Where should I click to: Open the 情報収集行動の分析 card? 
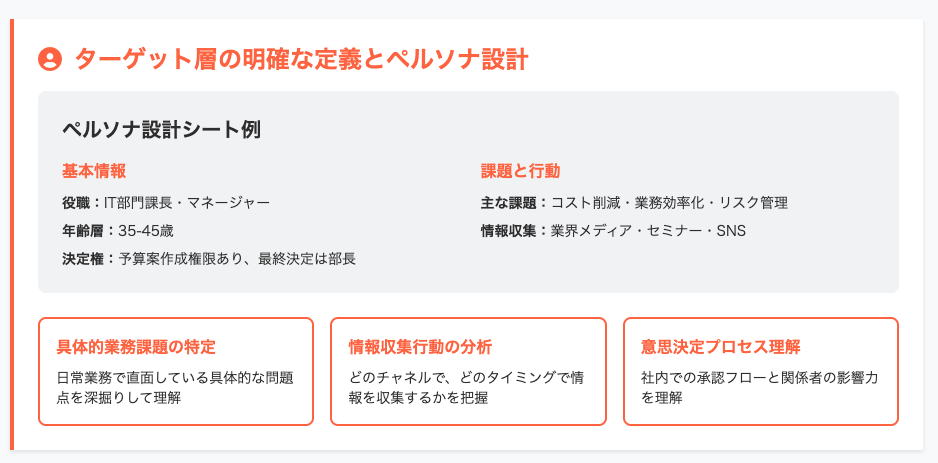click(468, 371)
